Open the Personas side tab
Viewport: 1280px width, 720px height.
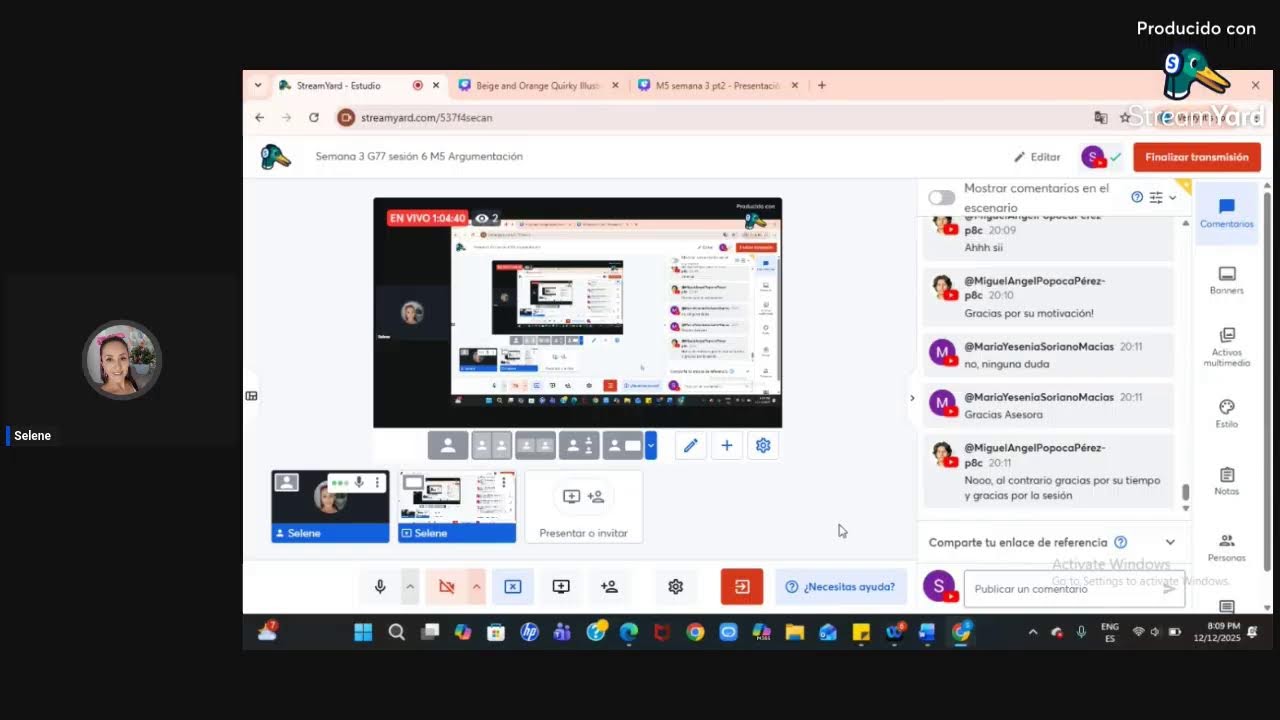[x=1227, y=548]
